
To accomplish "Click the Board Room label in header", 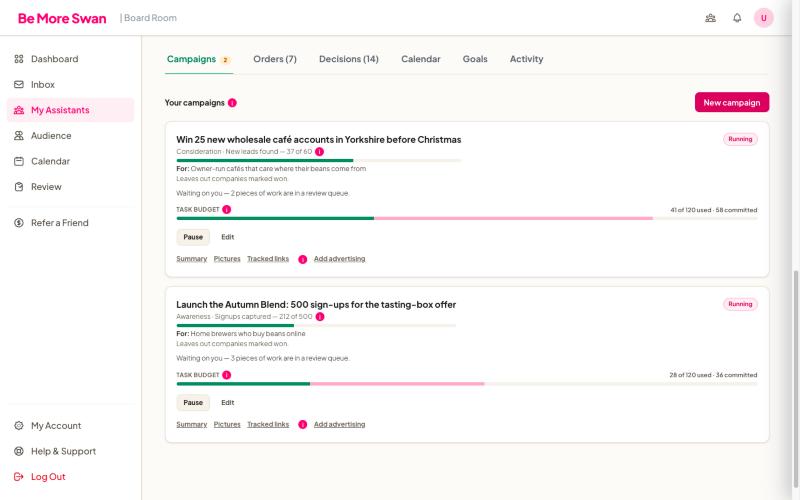I will tap(148, 18).
